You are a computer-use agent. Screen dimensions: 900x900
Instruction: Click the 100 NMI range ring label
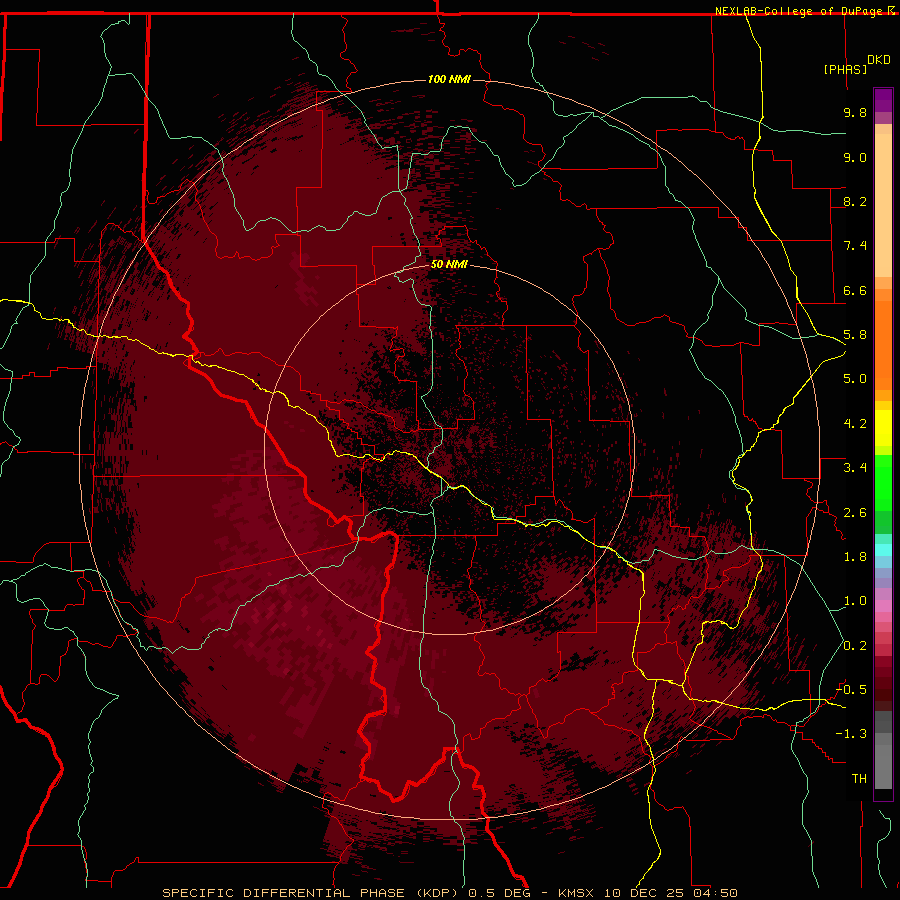449,79
